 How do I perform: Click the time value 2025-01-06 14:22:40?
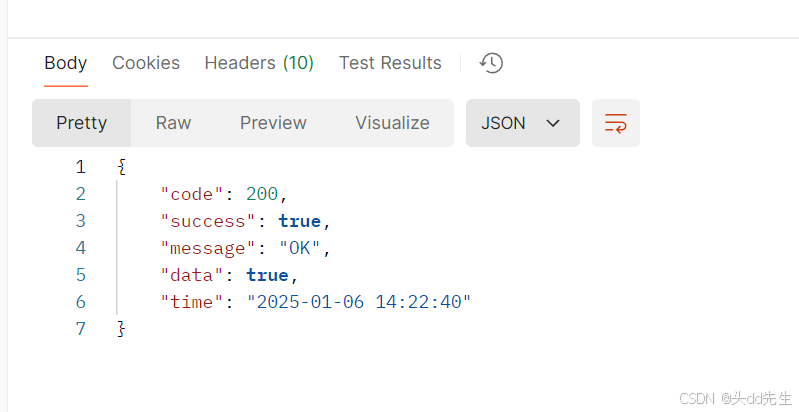pos(359,302)
